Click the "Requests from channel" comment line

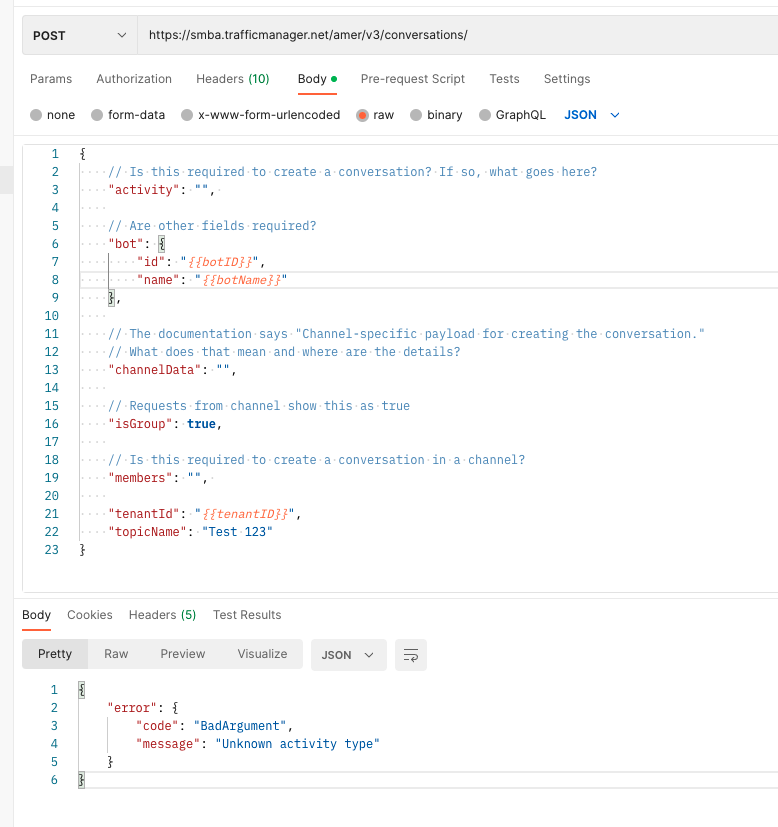[259, 406]
